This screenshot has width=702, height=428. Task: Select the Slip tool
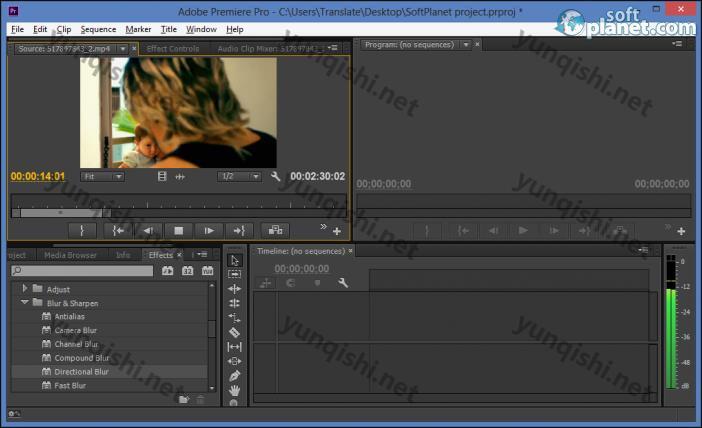pyautogui.click(x=234, y=347)
